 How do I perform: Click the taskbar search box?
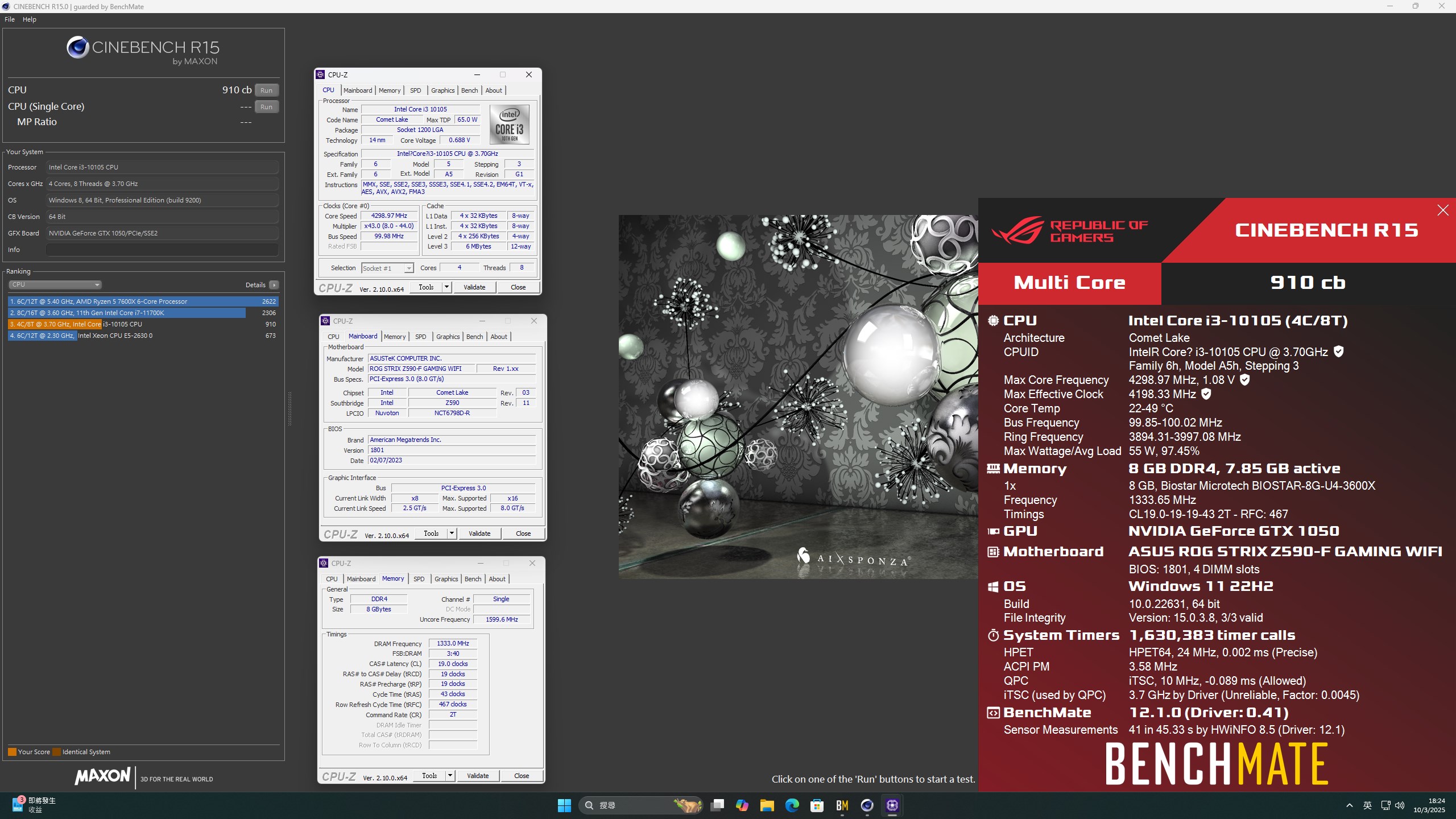[x=640, y=805]
